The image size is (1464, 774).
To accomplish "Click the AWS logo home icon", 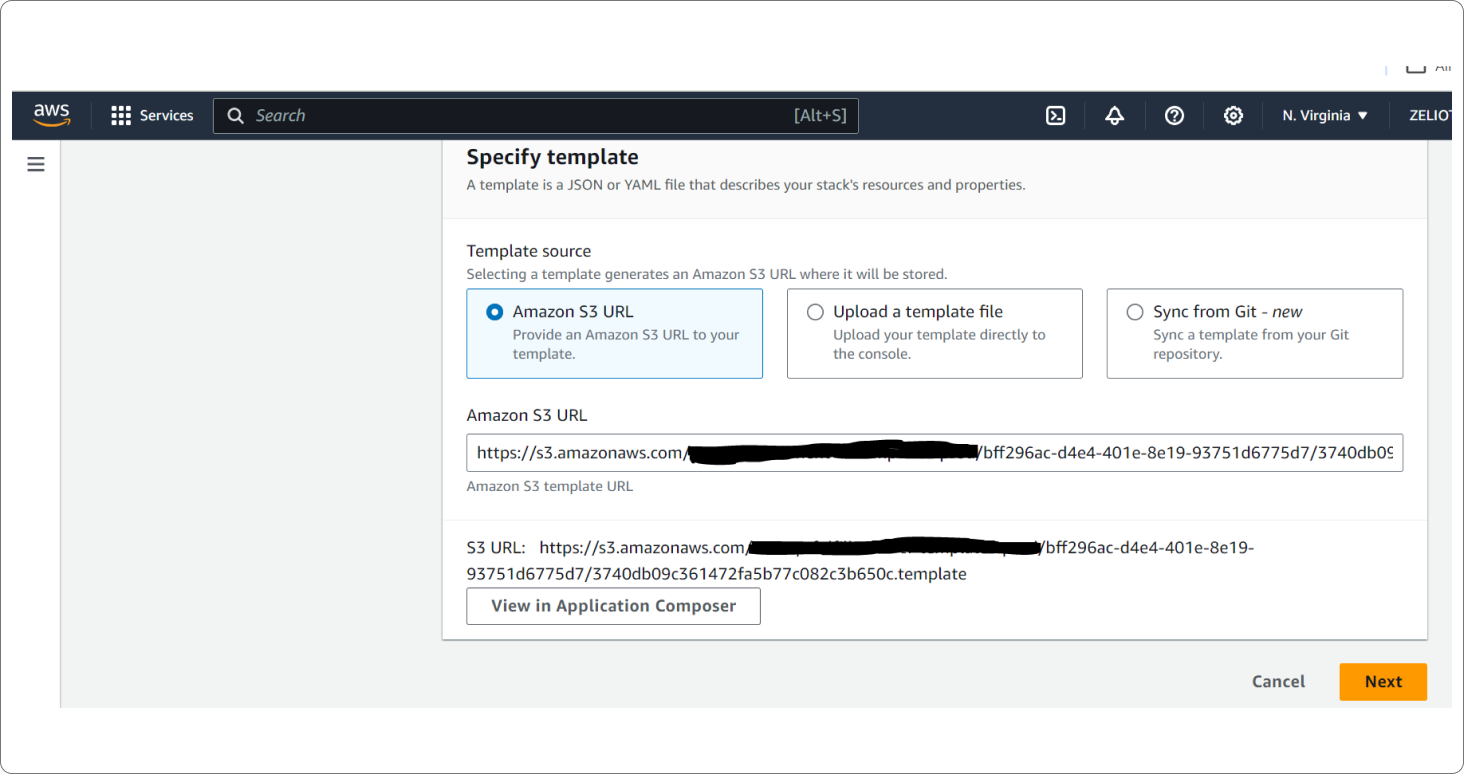I will click(x=51, y=115).
